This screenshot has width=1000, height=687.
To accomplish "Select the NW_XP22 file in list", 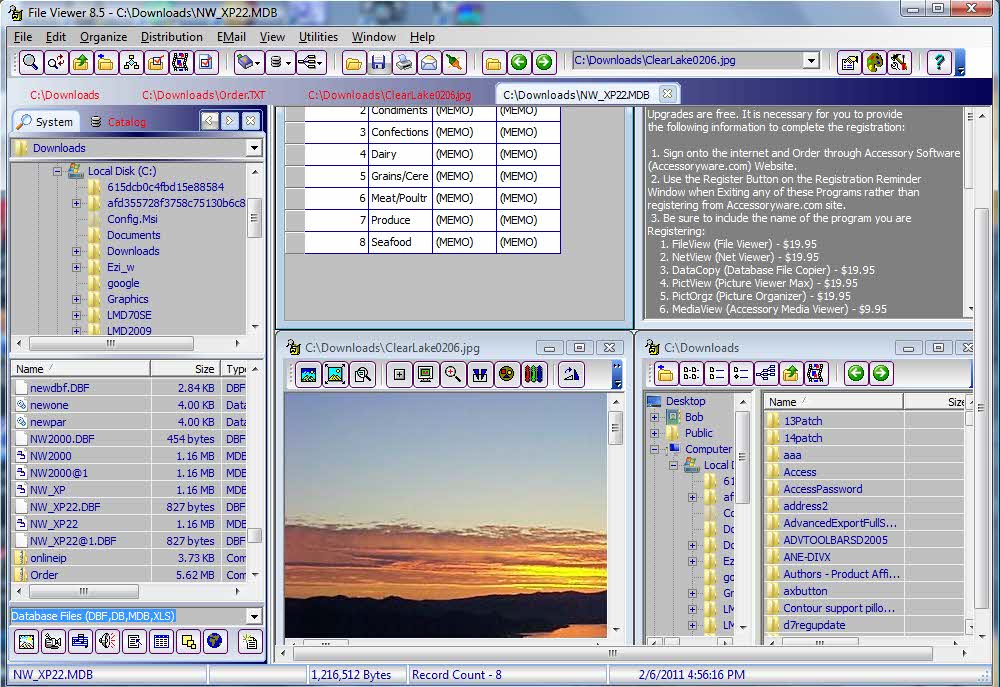I will click(x=54, y=524).
